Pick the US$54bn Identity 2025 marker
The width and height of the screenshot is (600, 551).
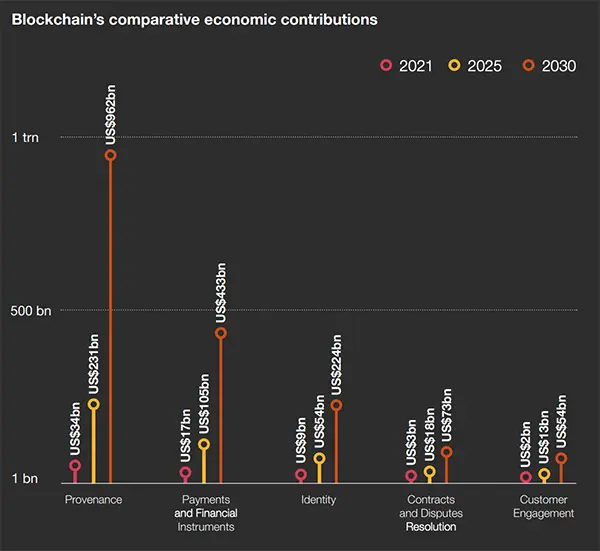(x=320, y=458)
